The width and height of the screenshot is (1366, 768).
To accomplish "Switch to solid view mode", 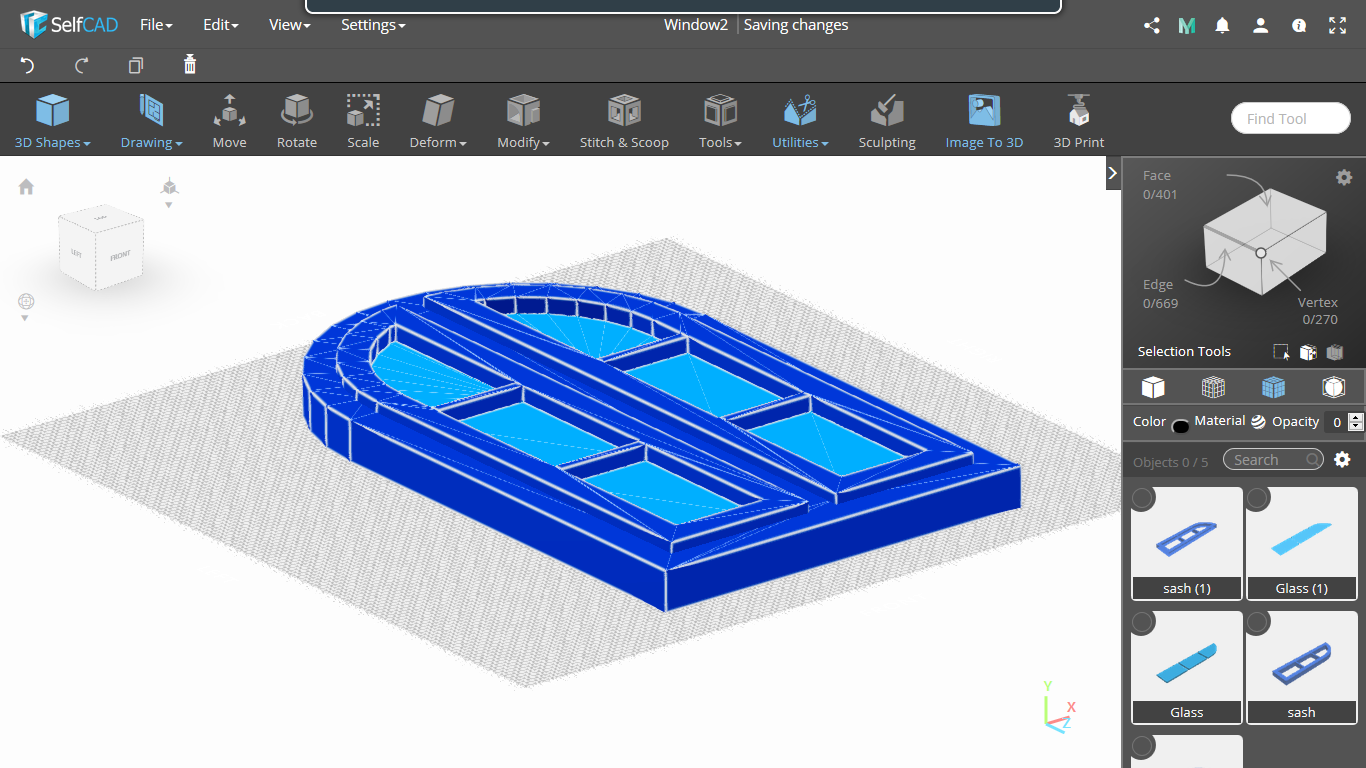I will point(1153,387).
